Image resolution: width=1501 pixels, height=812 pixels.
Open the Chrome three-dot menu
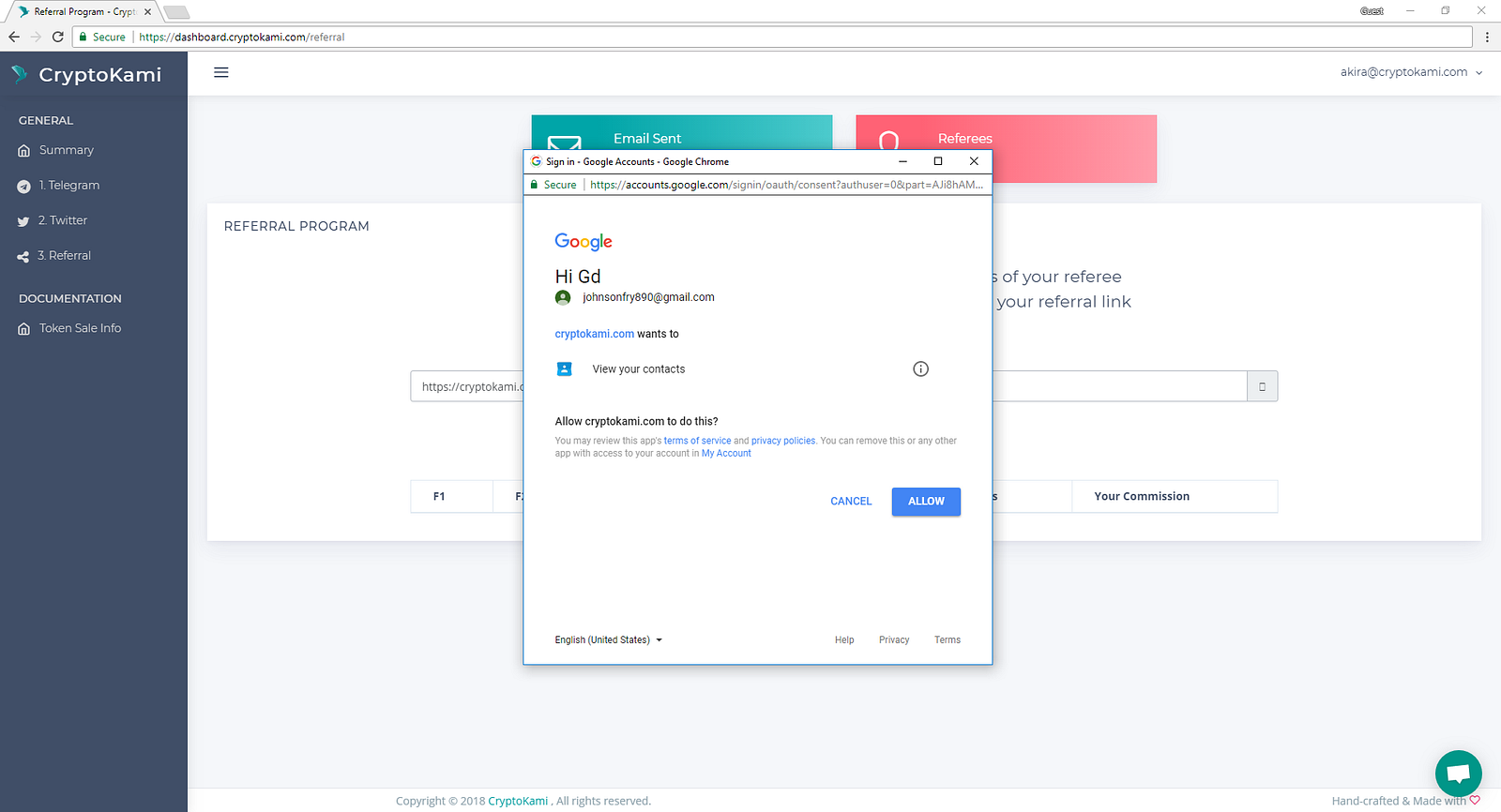1487,37
